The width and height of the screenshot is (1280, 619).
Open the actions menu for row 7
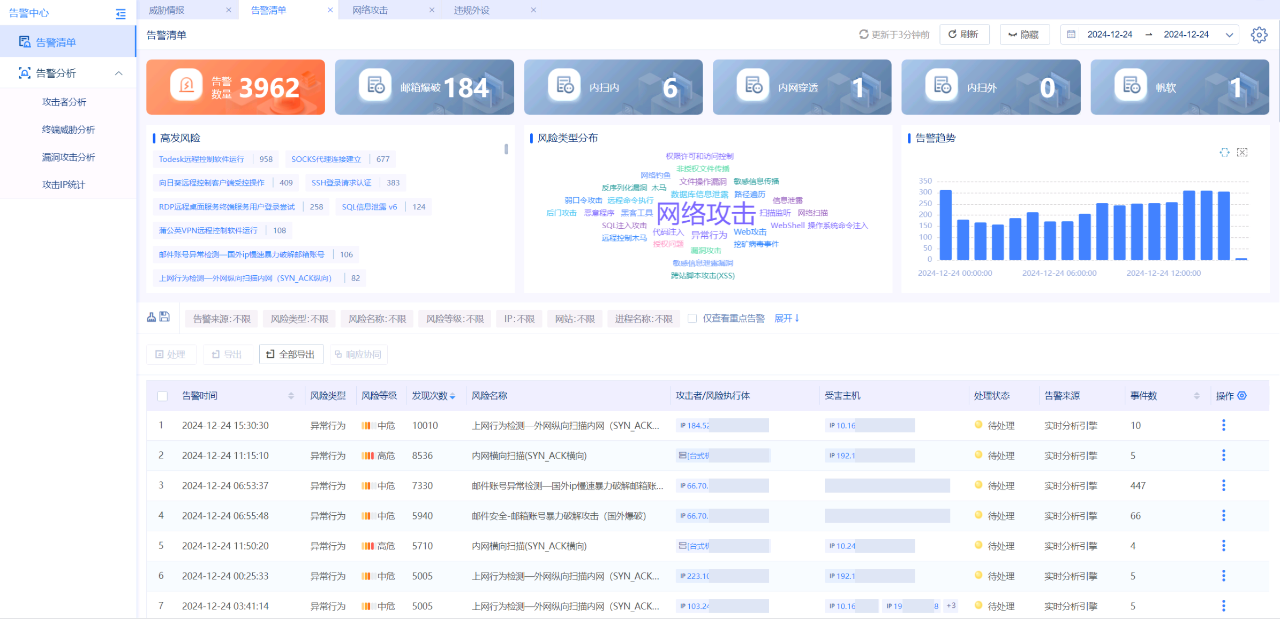tap(1223, 606)
